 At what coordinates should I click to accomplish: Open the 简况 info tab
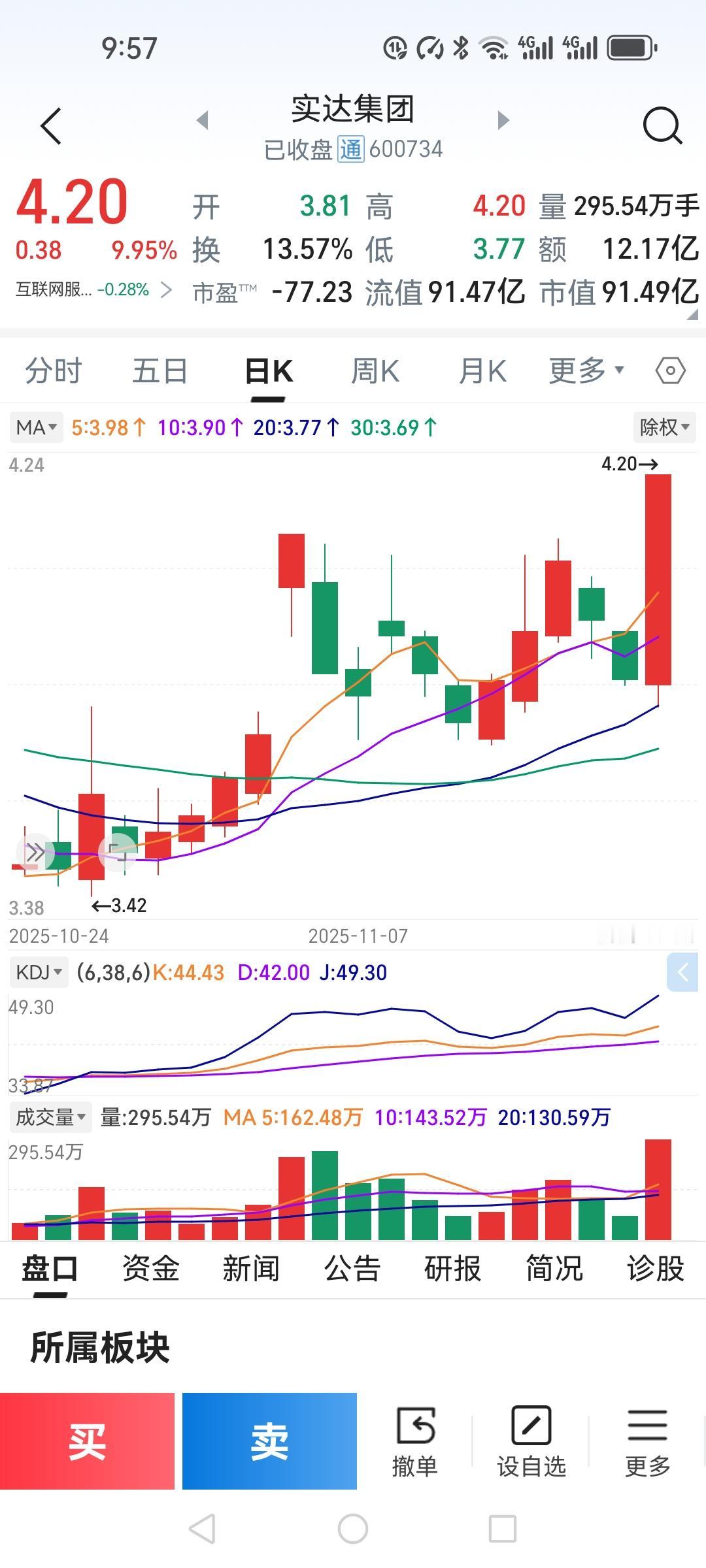[x=554, y=1269]
